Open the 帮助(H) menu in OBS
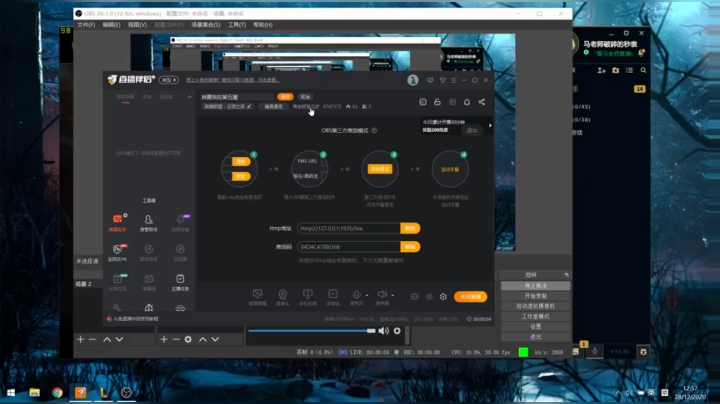This screenshot has height=404, width=720. [x=263, y=25]
